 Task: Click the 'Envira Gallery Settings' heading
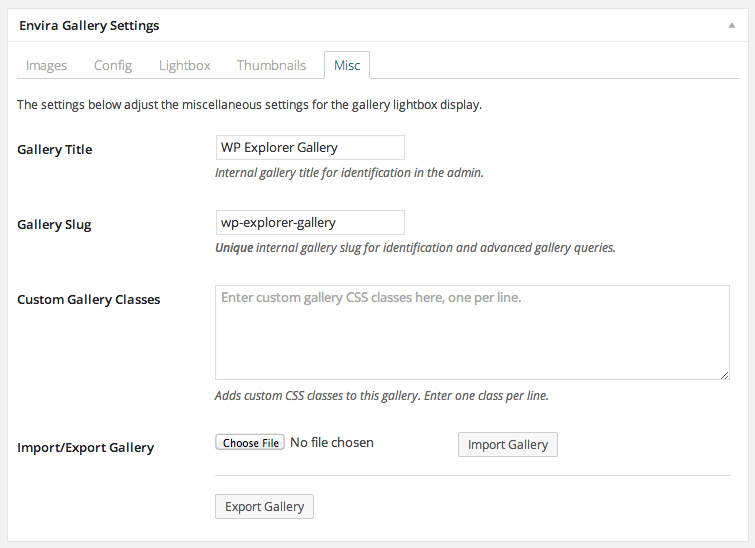[x=89, y=26]
